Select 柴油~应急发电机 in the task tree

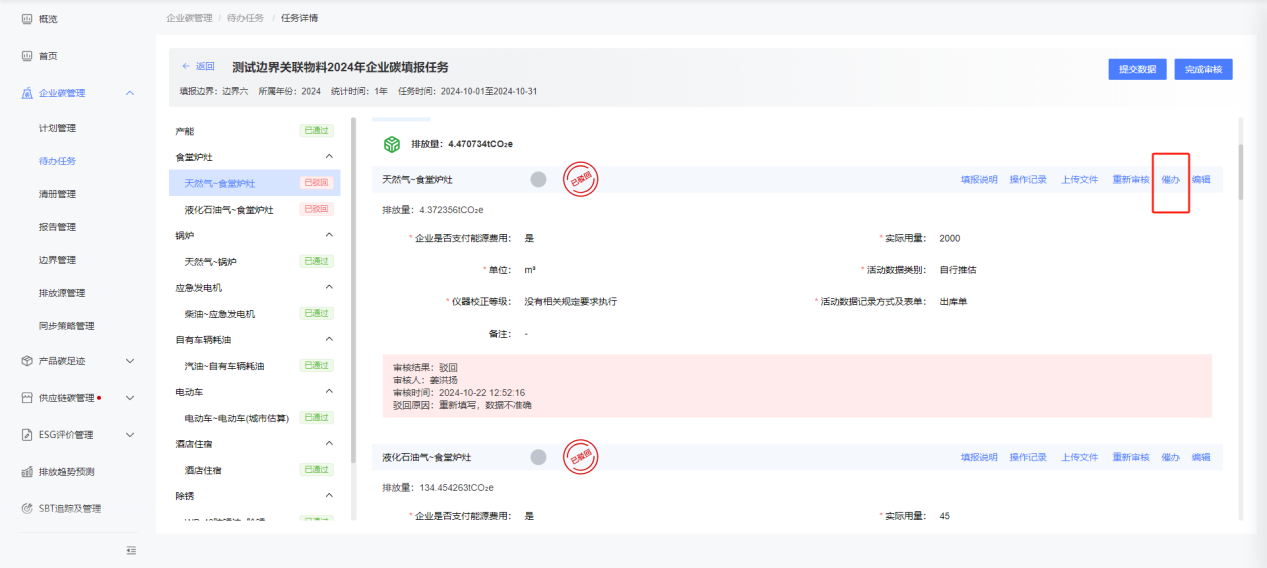220,314
